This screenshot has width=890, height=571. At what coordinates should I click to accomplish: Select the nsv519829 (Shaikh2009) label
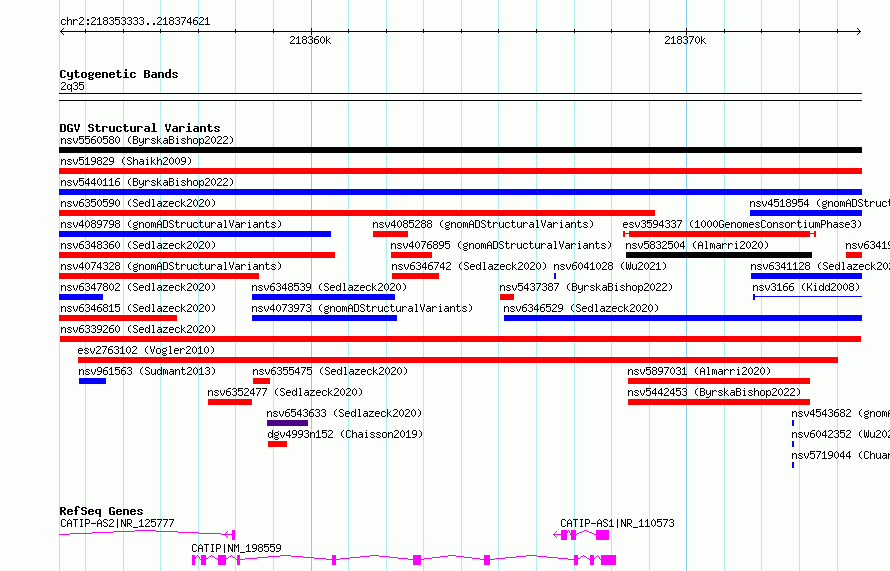point(126,161)
